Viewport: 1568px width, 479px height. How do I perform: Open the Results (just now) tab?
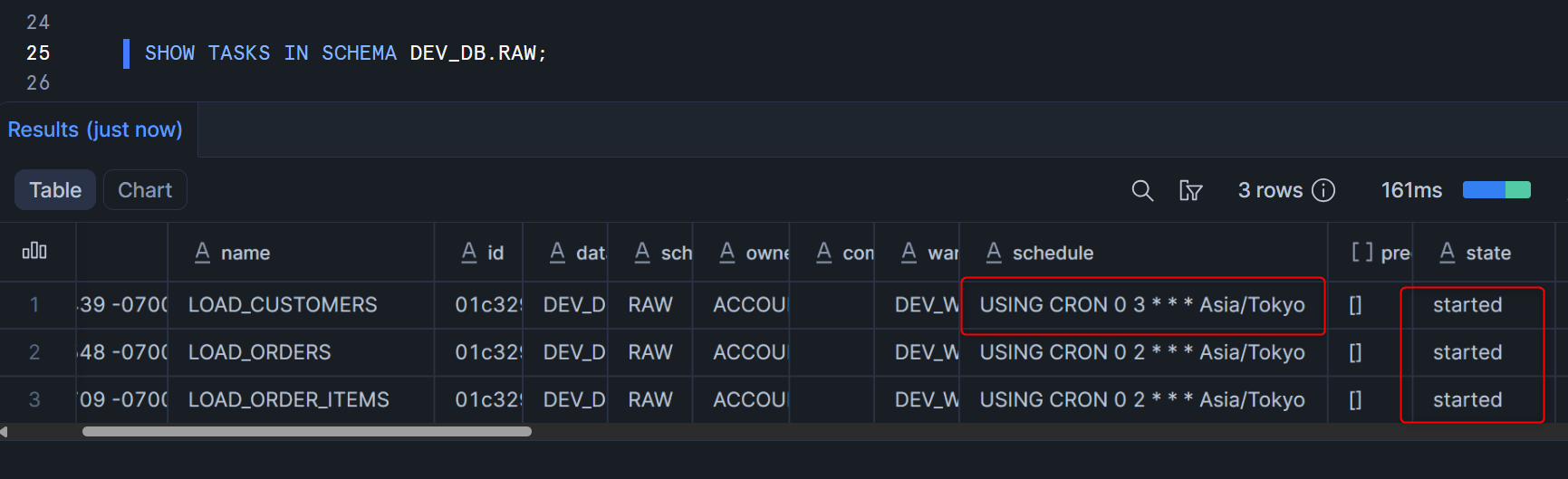95,129
